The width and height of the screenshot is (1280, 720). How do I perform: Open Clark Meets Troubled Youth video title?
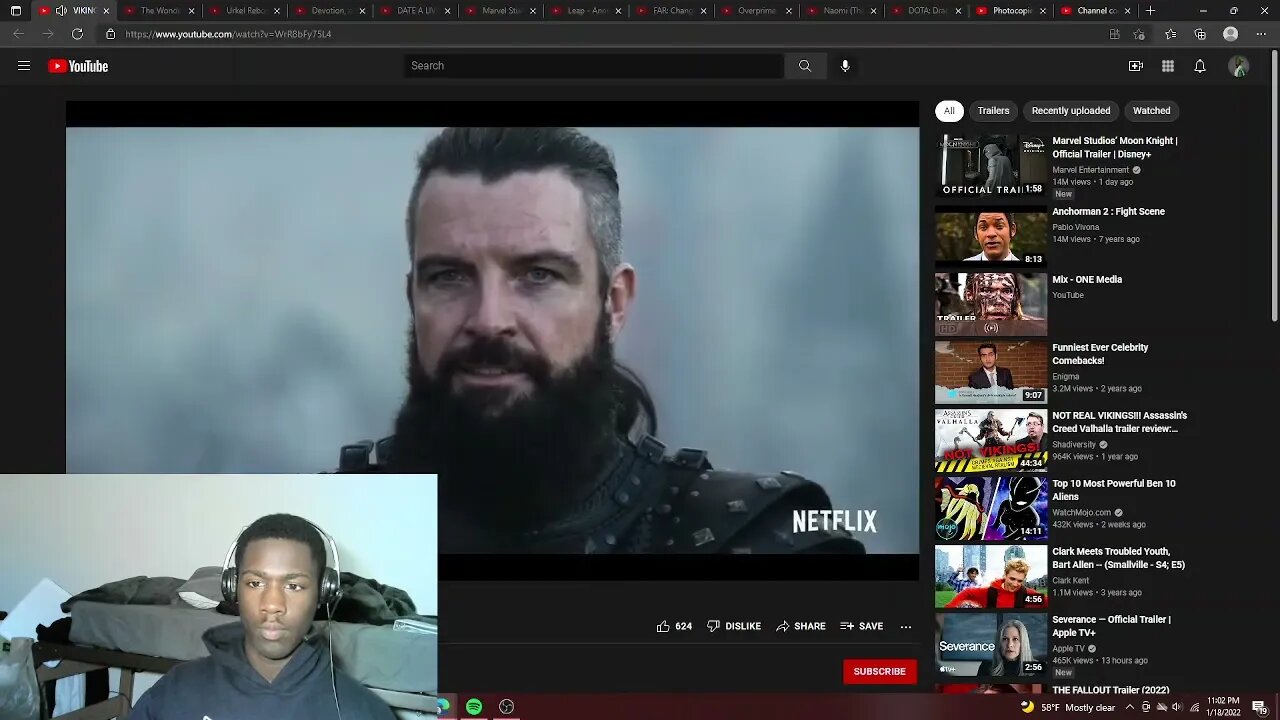pos(1118,558)
